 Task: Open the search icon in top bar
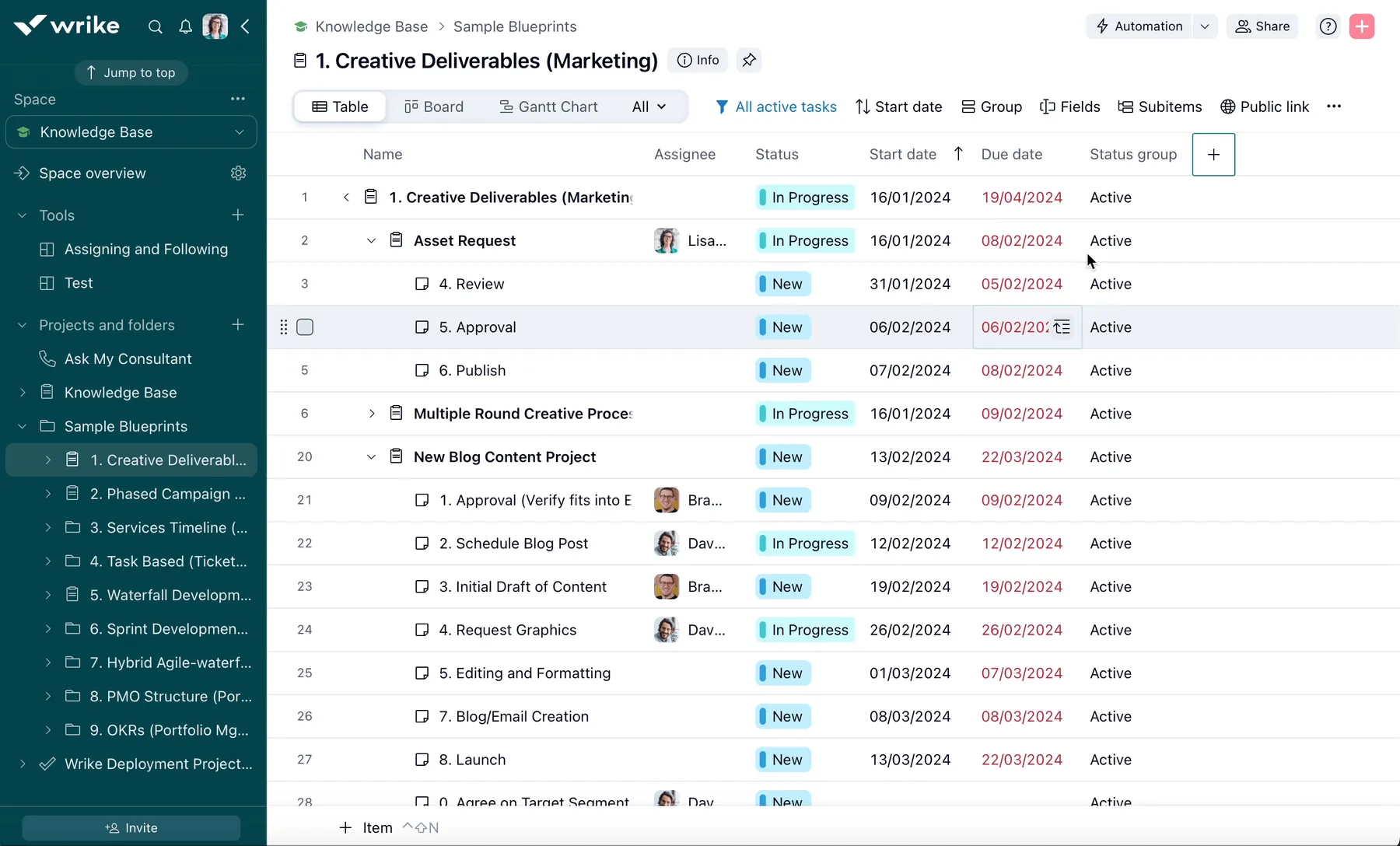155,26
